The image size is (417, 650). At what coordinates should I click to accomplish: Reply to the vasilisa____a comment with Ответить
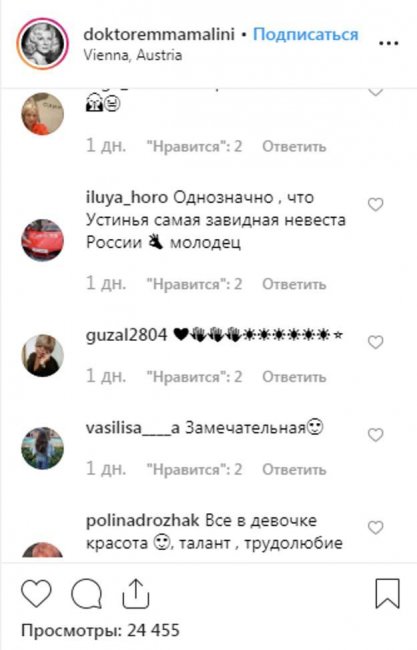point(294,470)
